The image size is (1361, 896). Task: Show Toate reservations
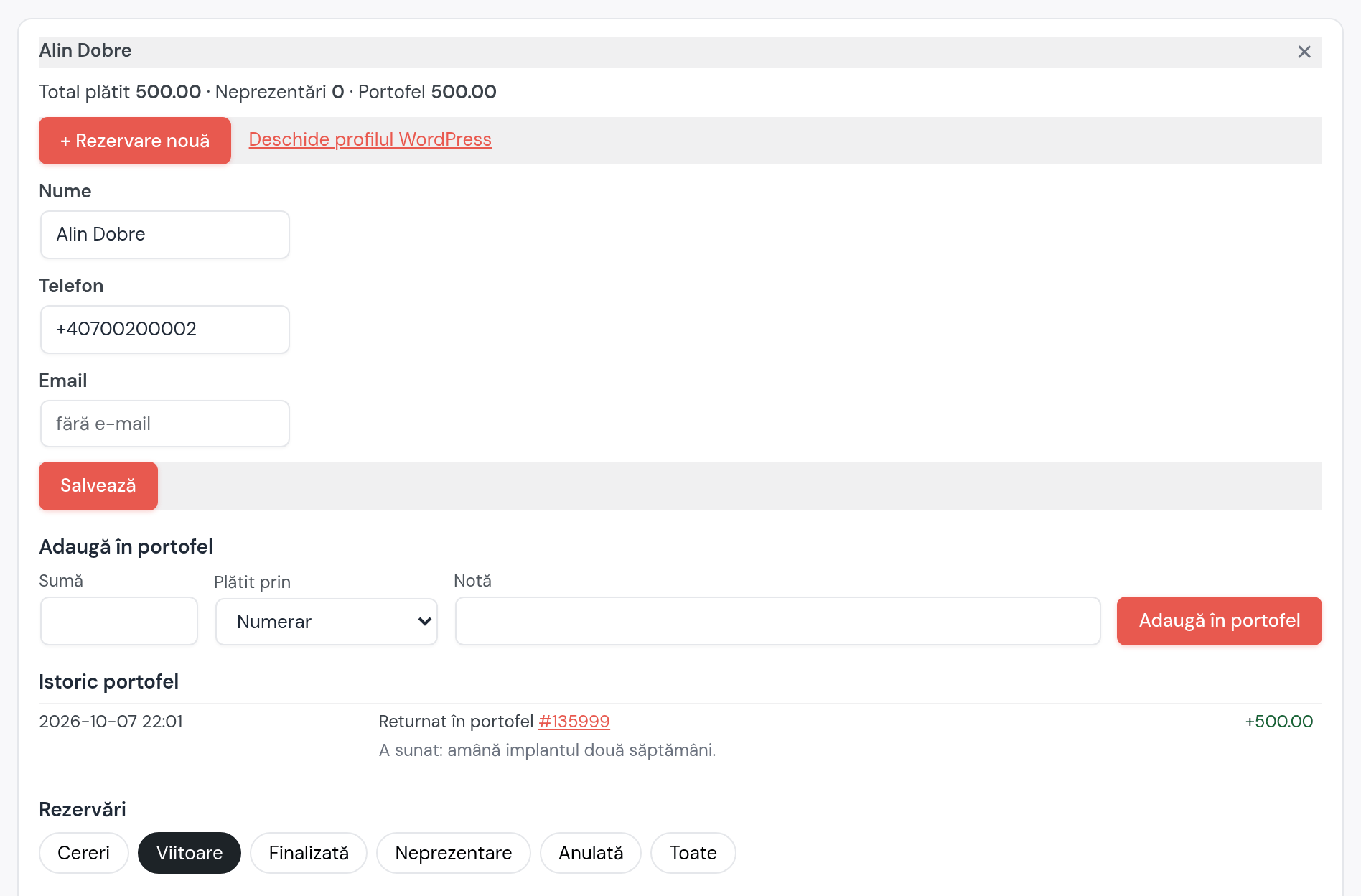(693, 853)
